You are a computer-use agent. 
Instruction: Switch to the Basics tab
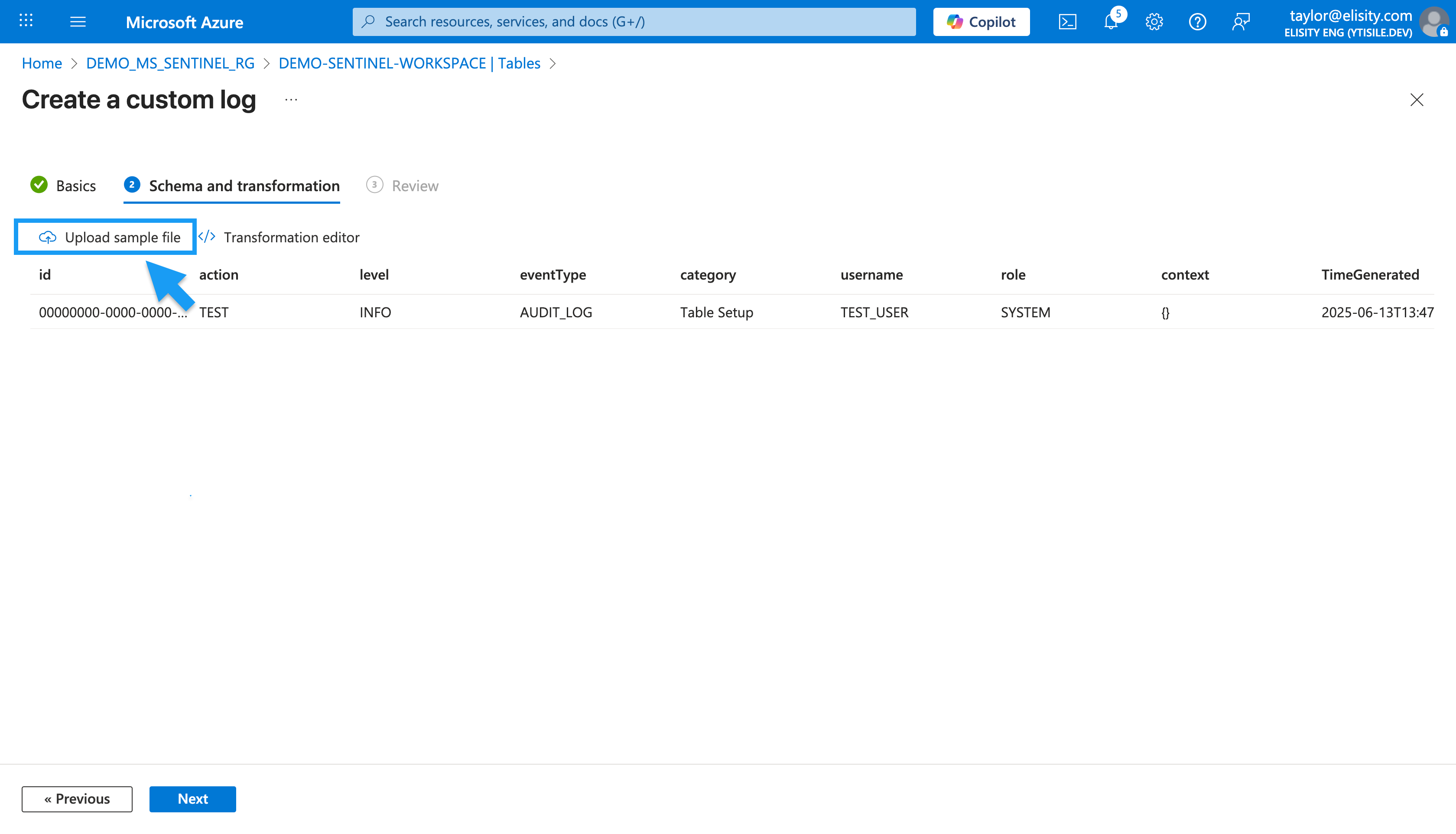[x=63, y=186]
